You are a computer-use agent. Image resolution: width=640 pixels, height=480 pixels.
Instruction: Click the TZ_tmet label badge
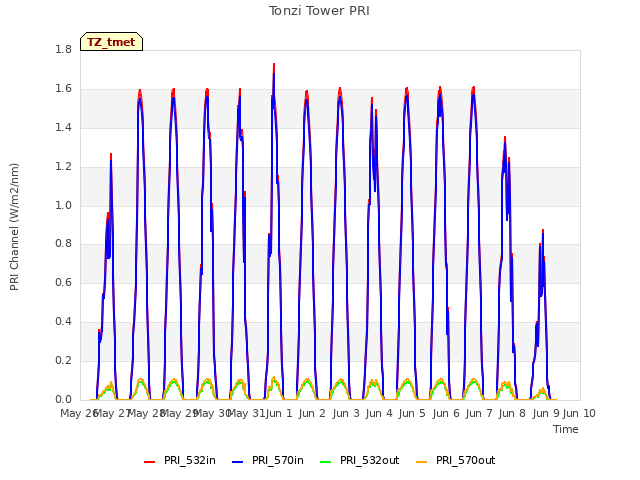point(111,42)
